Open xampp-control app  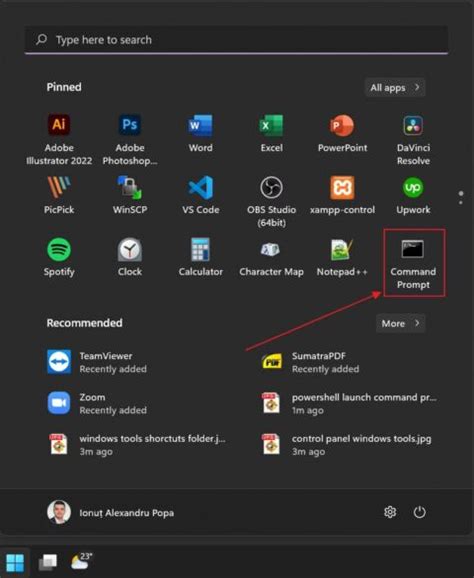tap(342, 195)
